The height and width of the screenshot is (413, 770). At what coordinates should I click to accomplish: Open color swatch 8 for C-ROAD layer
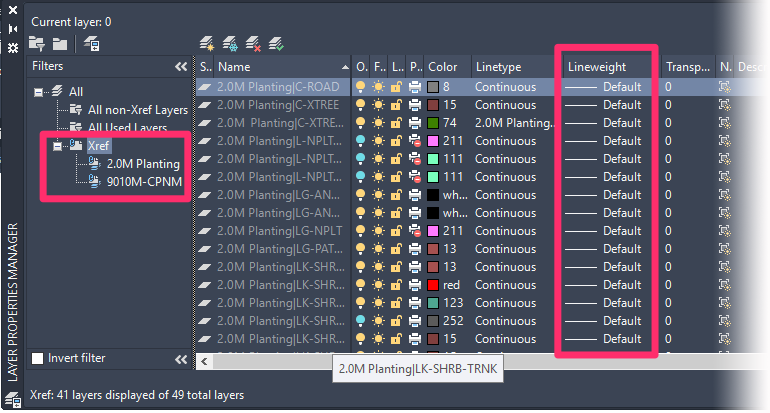pos(433,87)
